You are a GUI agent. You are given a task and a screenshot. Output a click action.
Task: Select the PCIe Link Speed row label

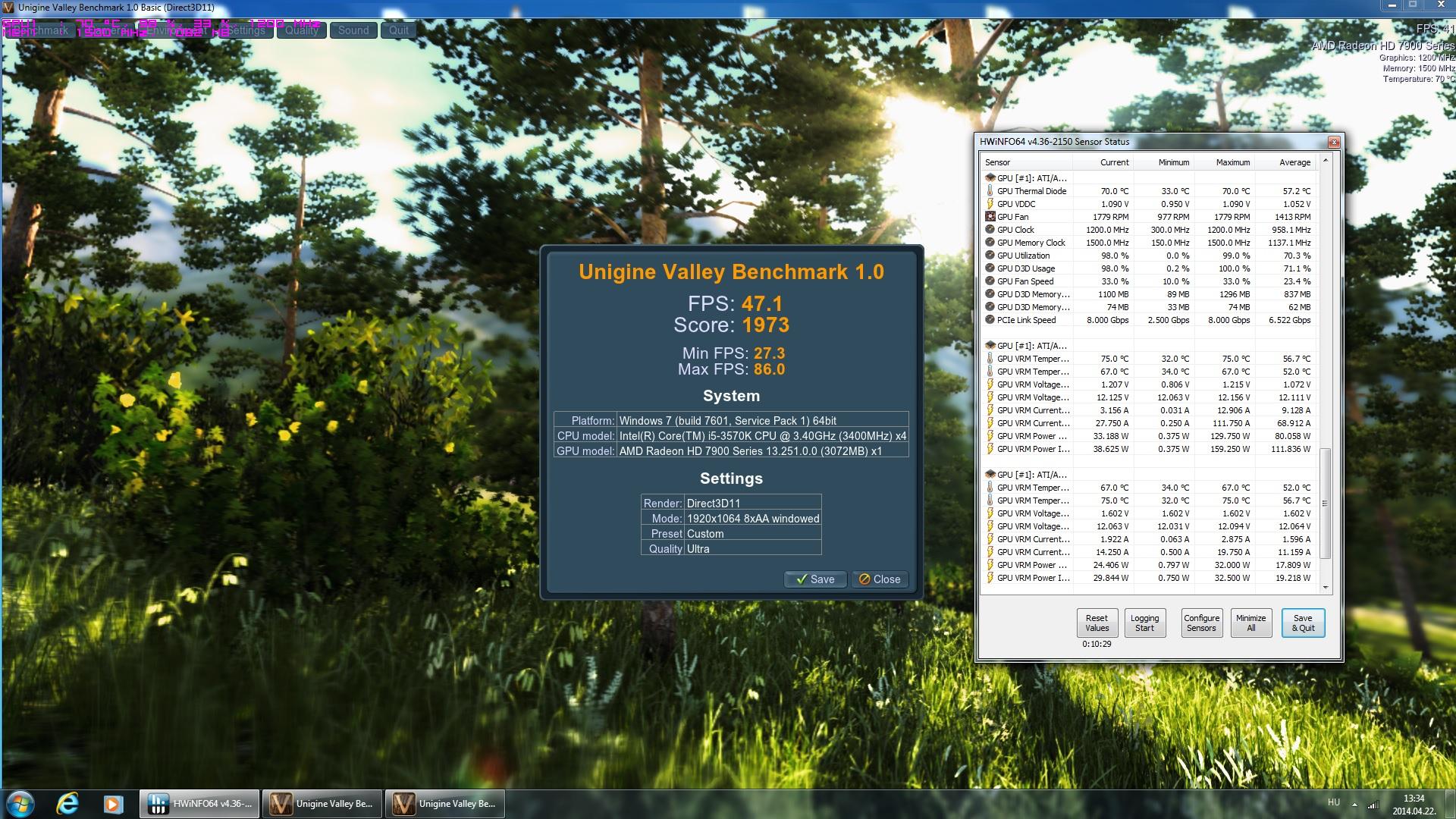coord(1026,320)
